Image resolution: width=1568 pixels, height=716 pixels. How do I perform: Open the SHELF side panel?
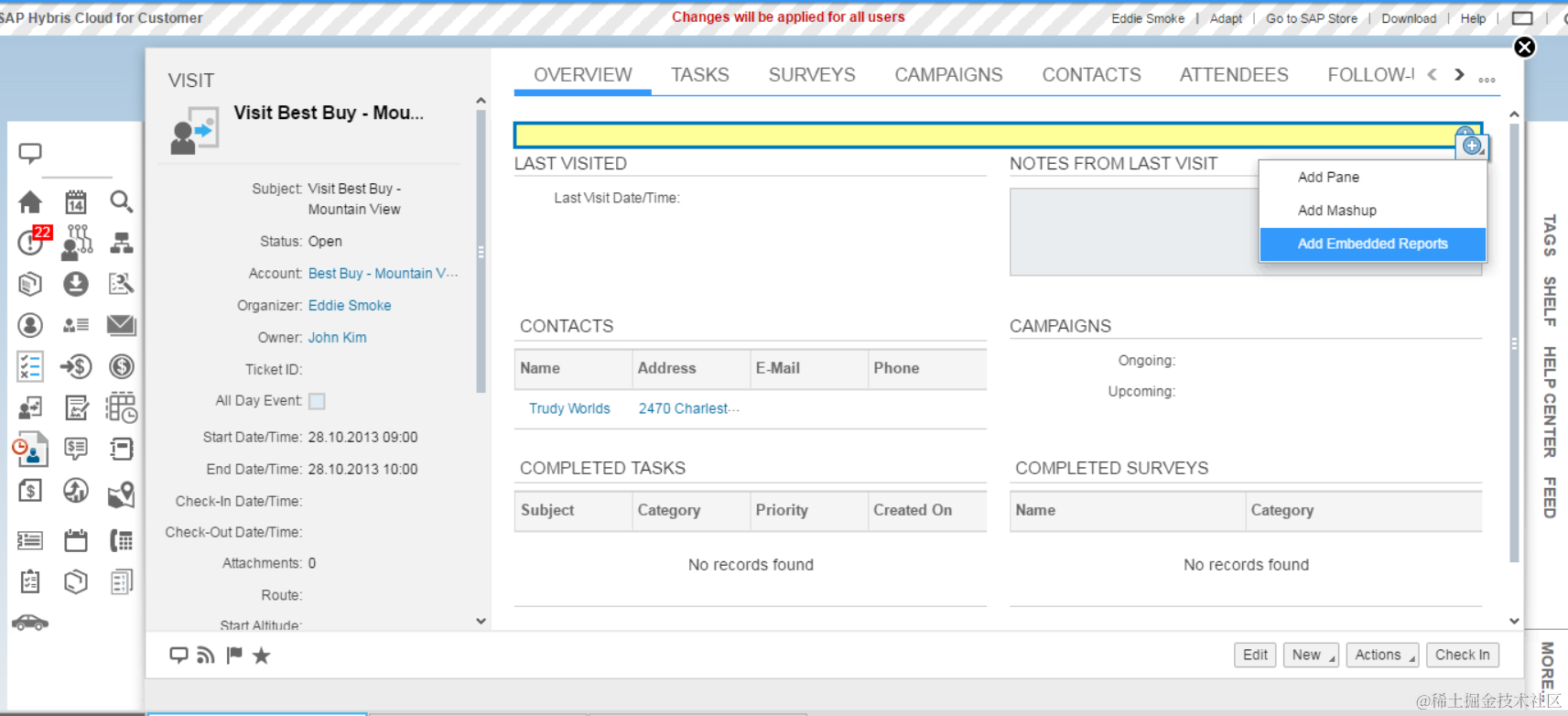coord(1549,301)
